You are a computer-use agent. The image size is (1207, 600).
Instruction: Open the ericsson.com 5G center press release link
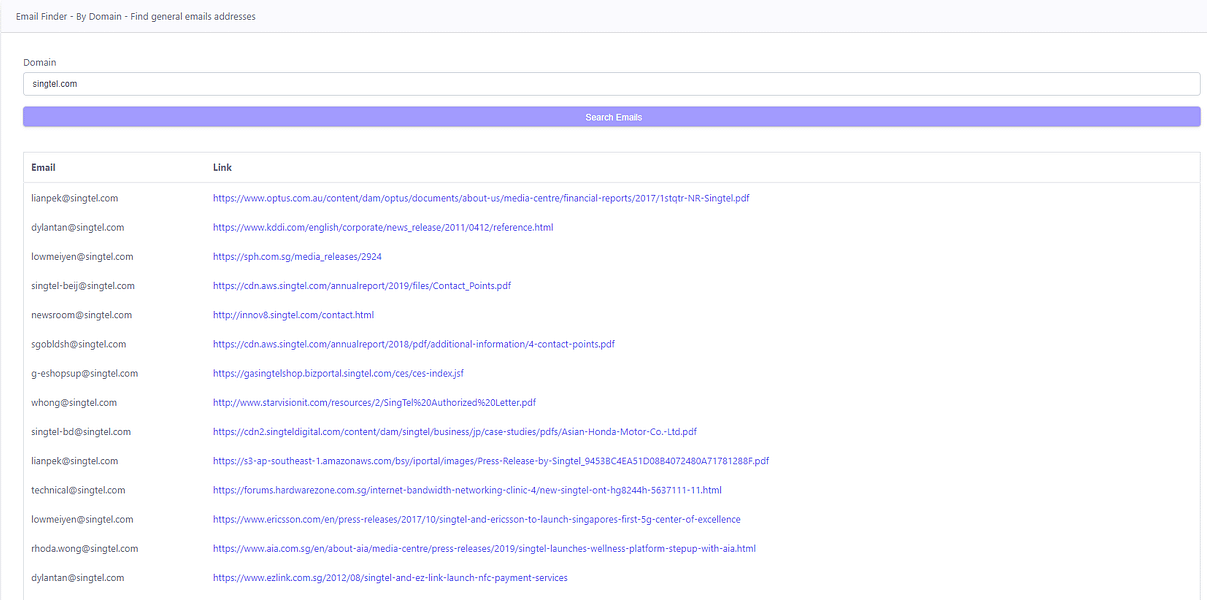477,519
